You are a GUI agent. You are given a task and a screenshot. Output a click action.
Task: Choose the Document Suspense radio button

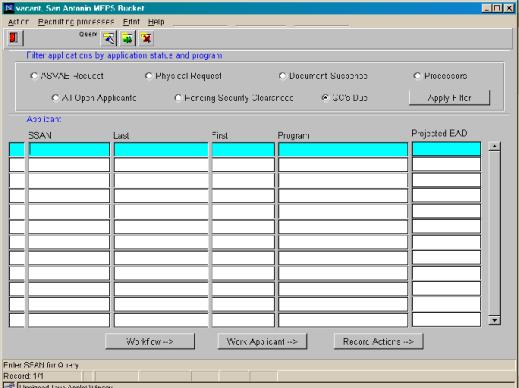click(282, 76)
